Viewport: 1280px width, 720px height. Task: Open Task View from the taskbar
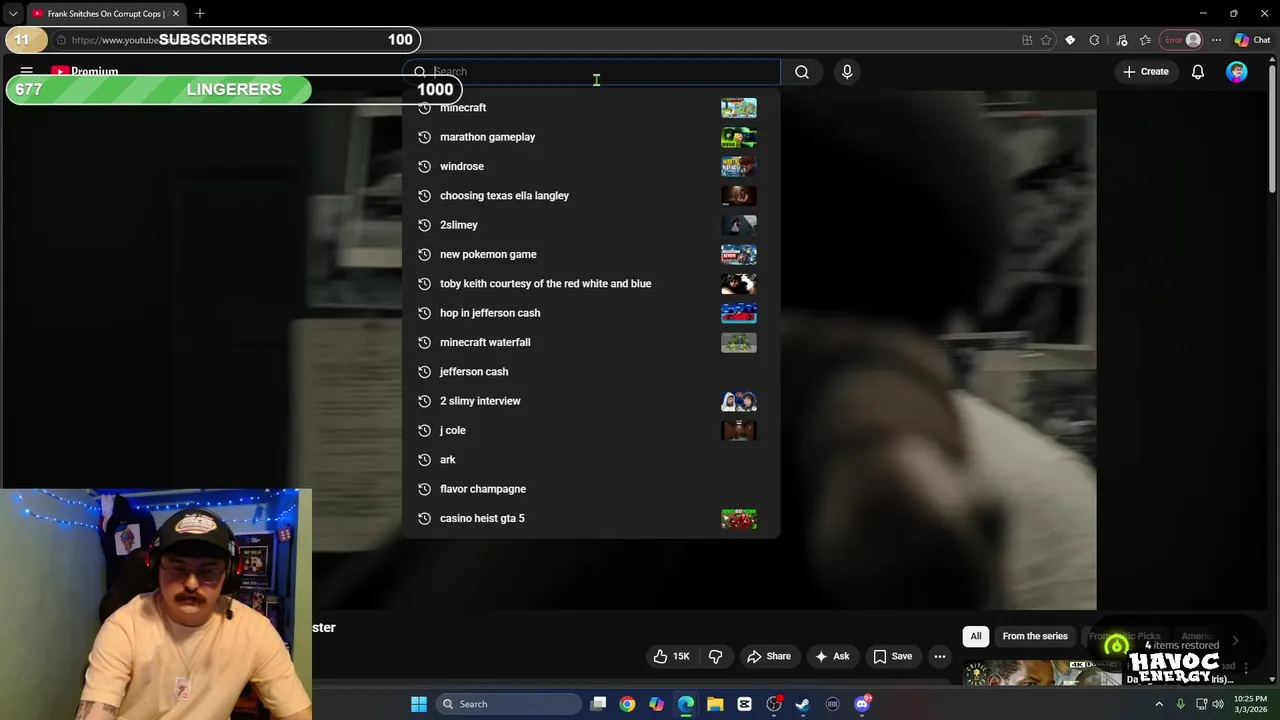598,704
